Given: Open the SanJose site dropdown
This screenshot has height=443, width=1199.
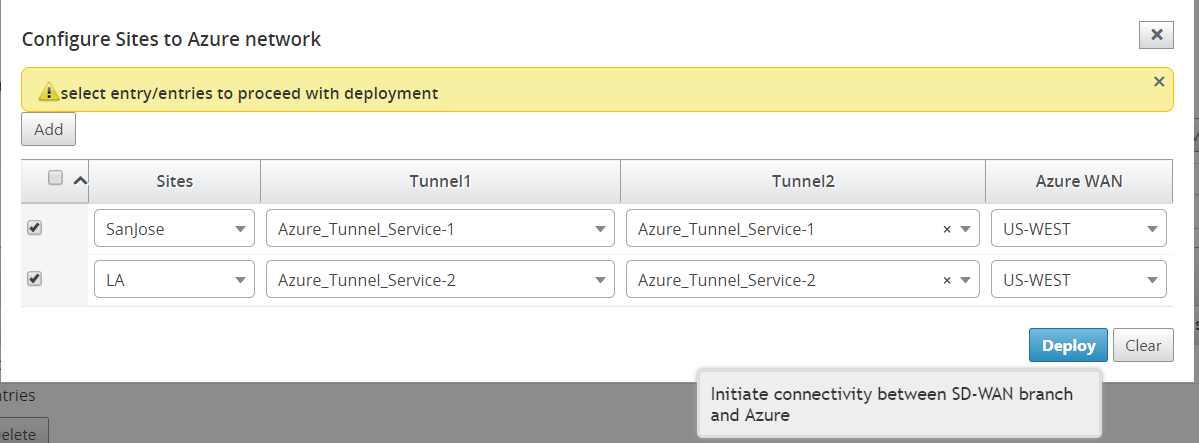Looking at the screenshot, I should (174, 228).
